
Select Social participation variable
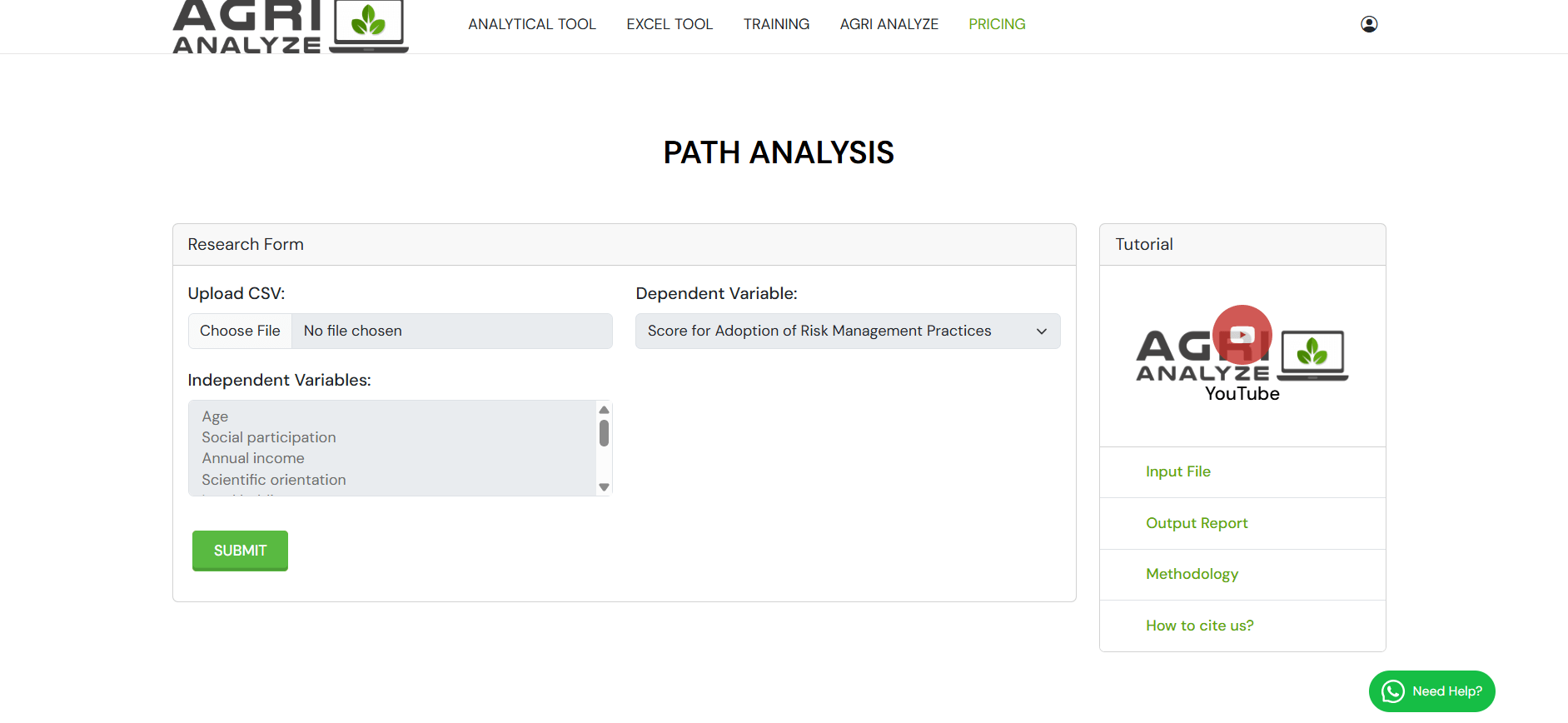pos(269,437)
